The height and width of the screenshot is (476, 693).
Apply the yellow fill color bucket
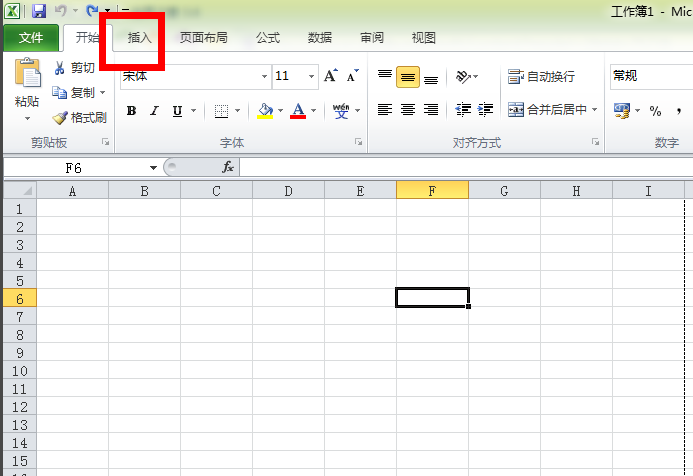click(265, 110)
